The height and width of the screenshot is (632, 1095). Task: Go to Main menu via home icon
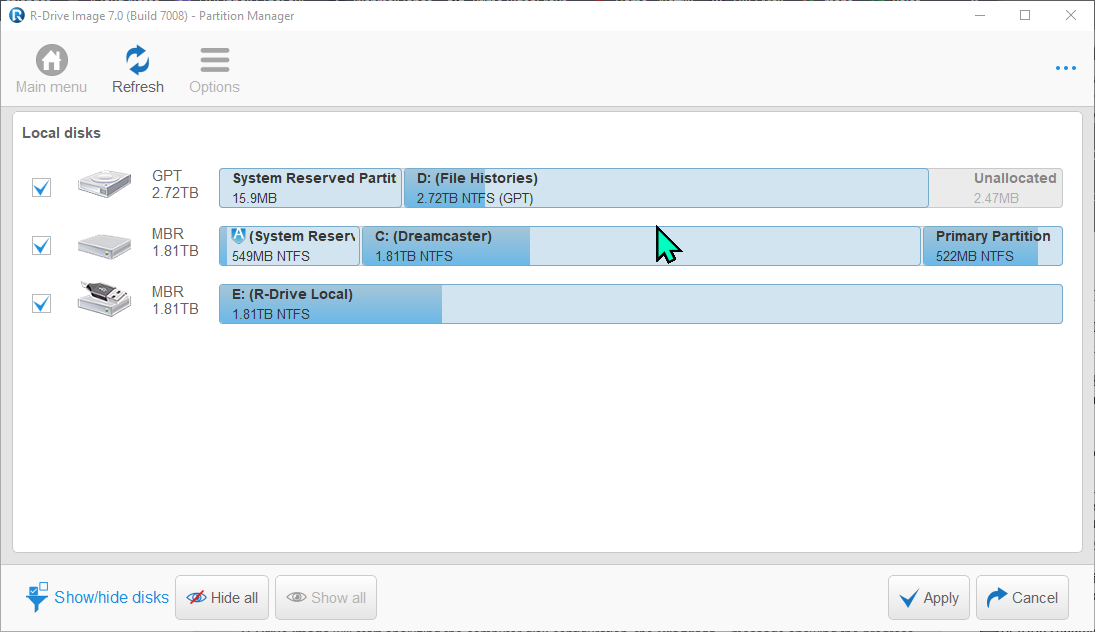click(51, 60)
